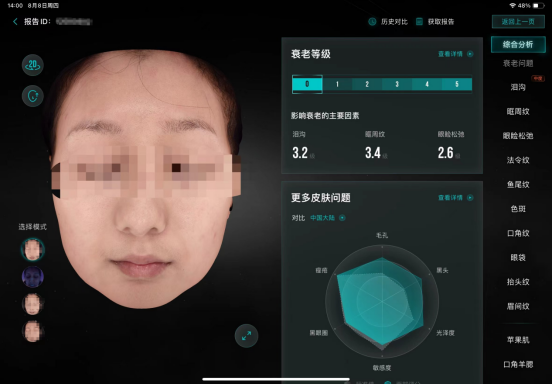Open 更多皮肤问题 details arrow icon
The width and height of the screenshot is (553, 384).
pos(470,197)
